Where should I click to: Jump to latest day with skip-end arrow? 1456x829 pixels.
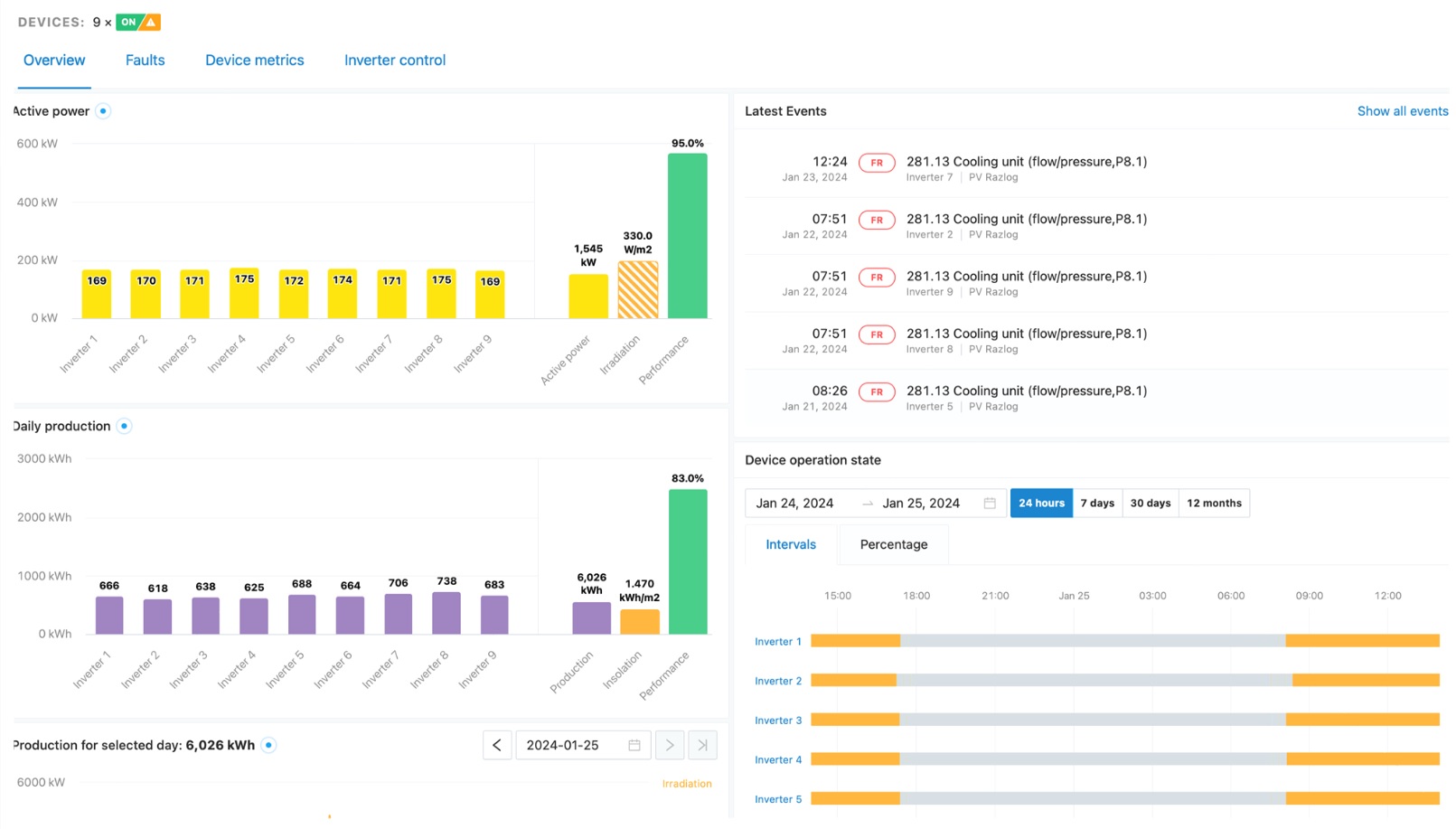click(702, 745)
